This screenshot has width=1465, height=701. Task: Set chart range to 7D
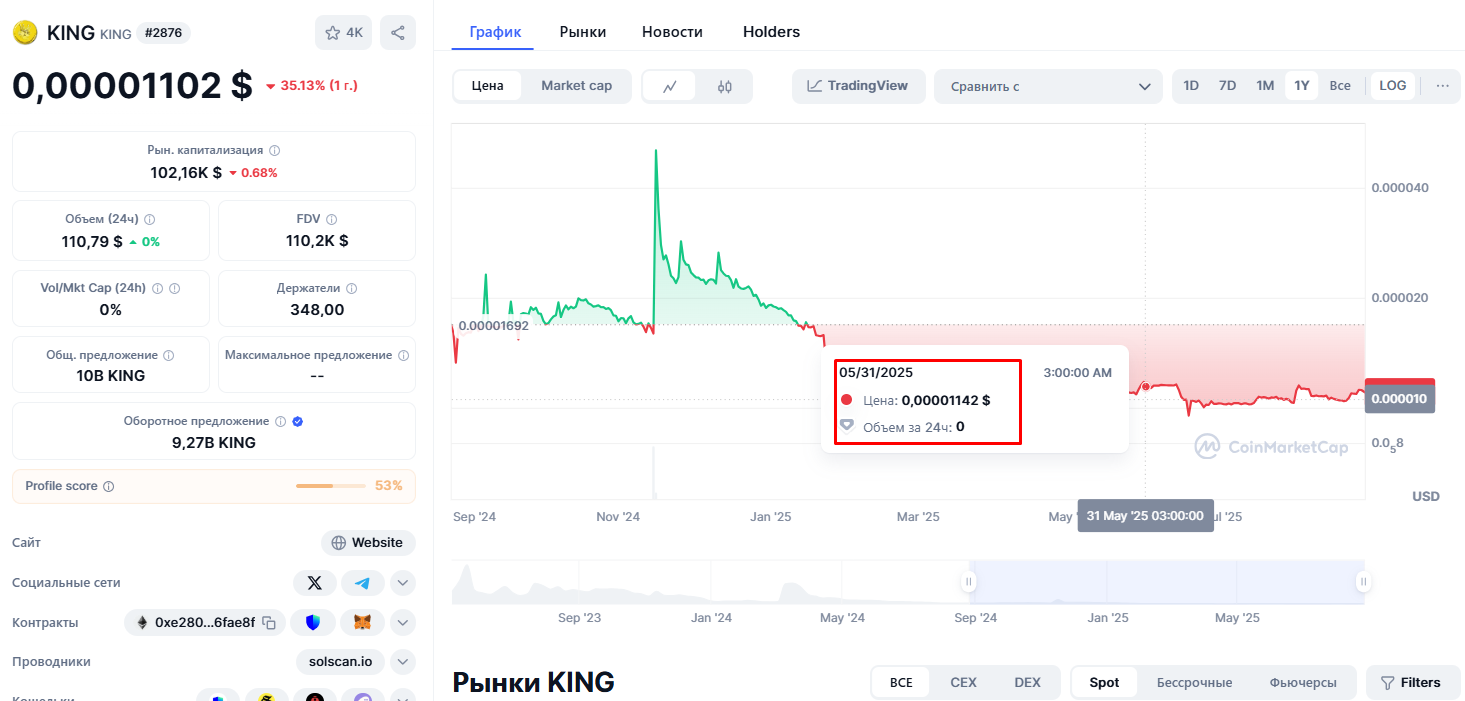(x=1227, y=86)
